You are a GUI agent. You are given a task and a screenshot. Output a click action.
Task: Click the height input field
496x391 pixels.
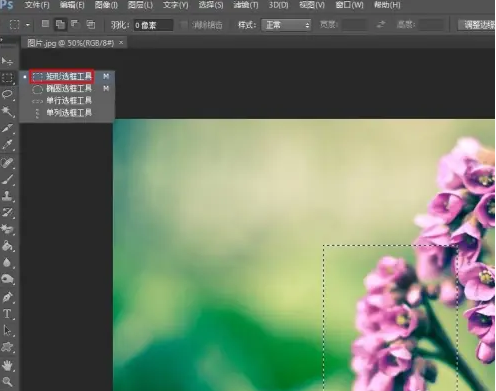(431, 25)
